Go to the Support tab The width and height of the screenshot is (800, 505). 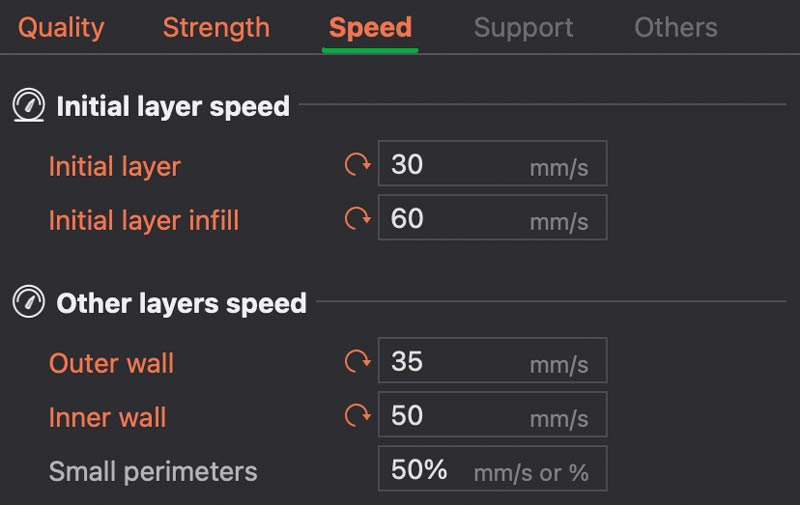click(523, 28)
